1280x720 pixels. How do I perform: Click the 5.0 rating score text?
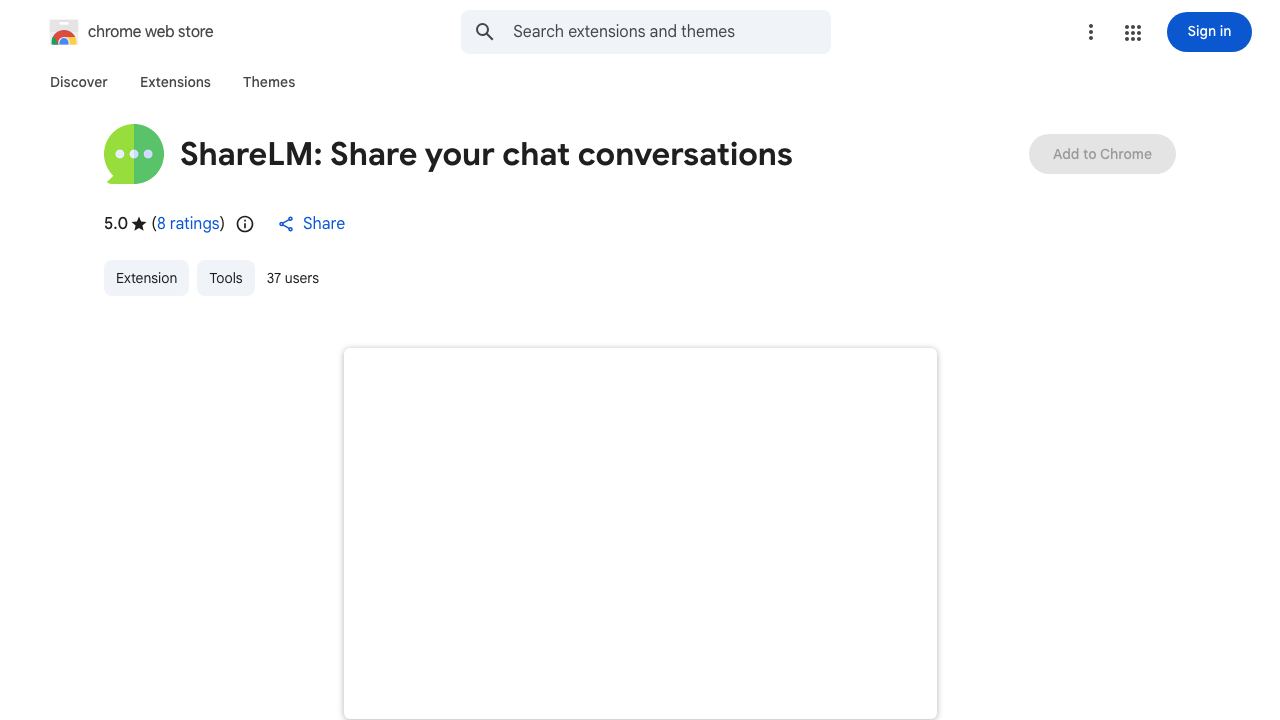(x=116, y=224)
